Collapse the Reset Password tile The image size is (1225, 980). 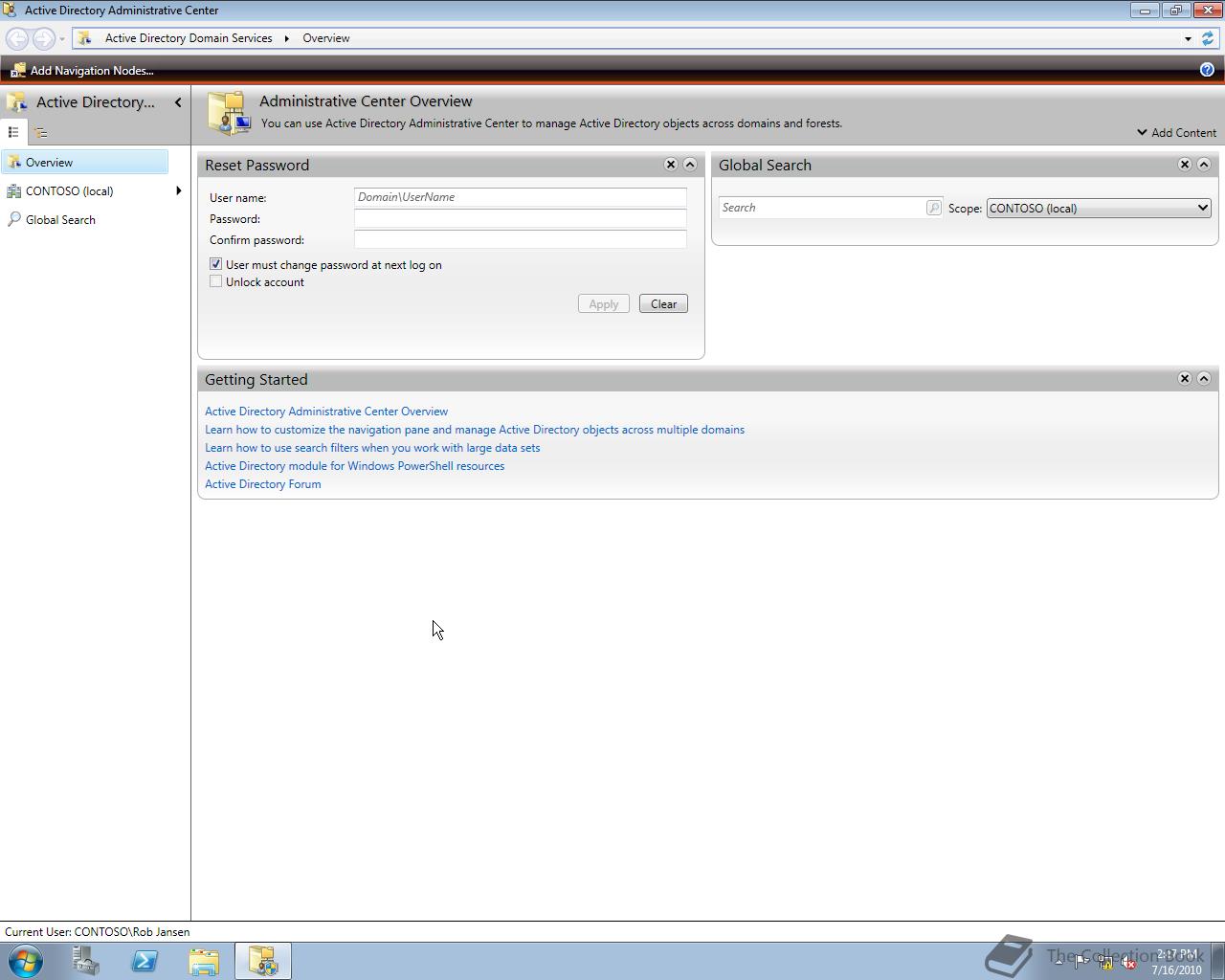point(690,165)
